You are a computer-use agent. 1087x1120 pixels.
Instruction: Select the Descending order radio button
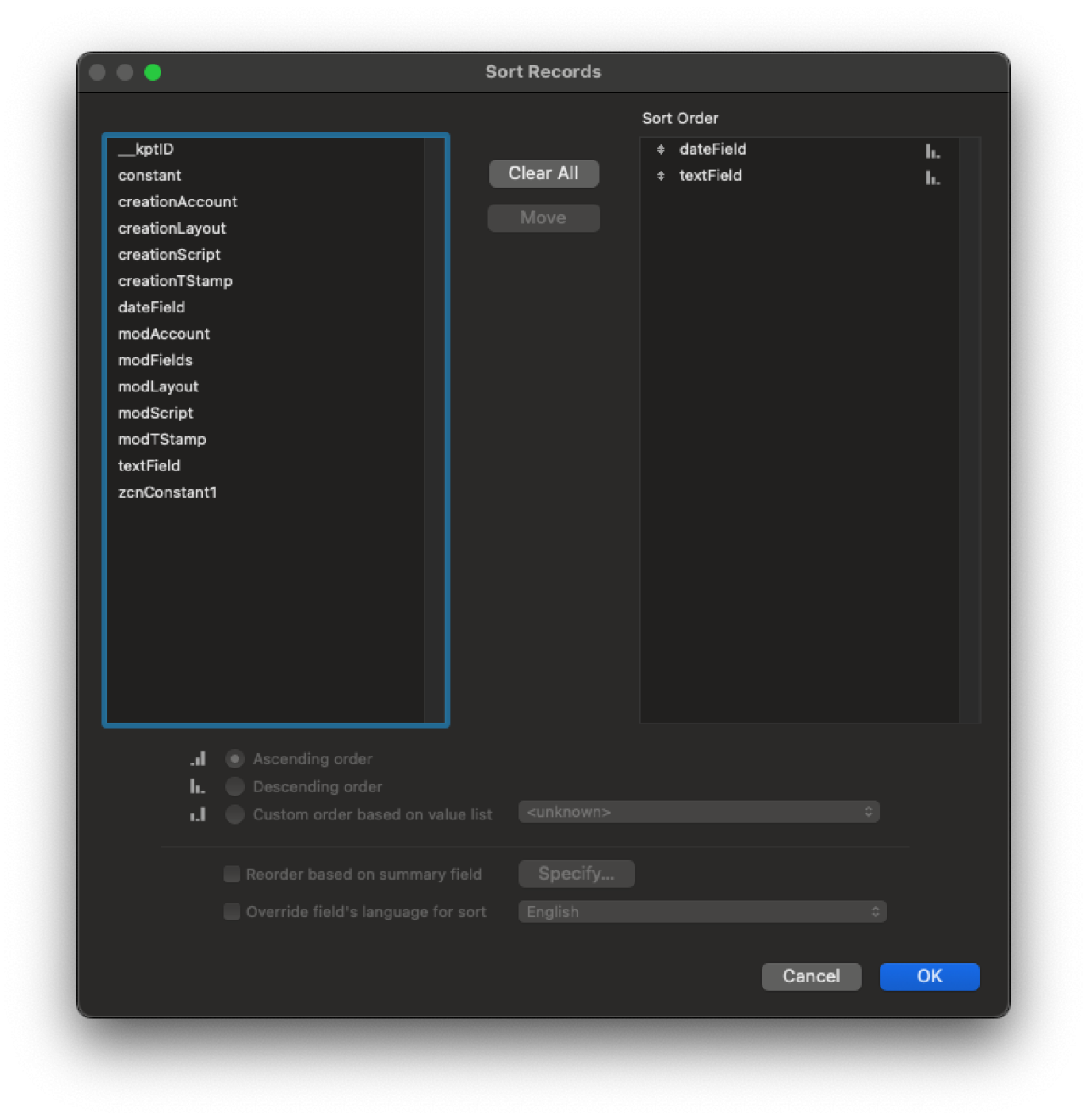click(x=234, y=786)
